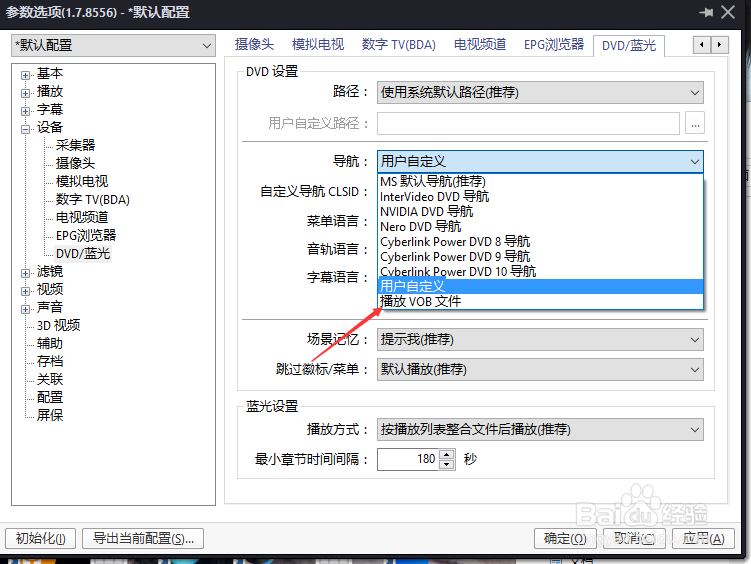Open the 路径 dropdown

[x=540, y=92]
